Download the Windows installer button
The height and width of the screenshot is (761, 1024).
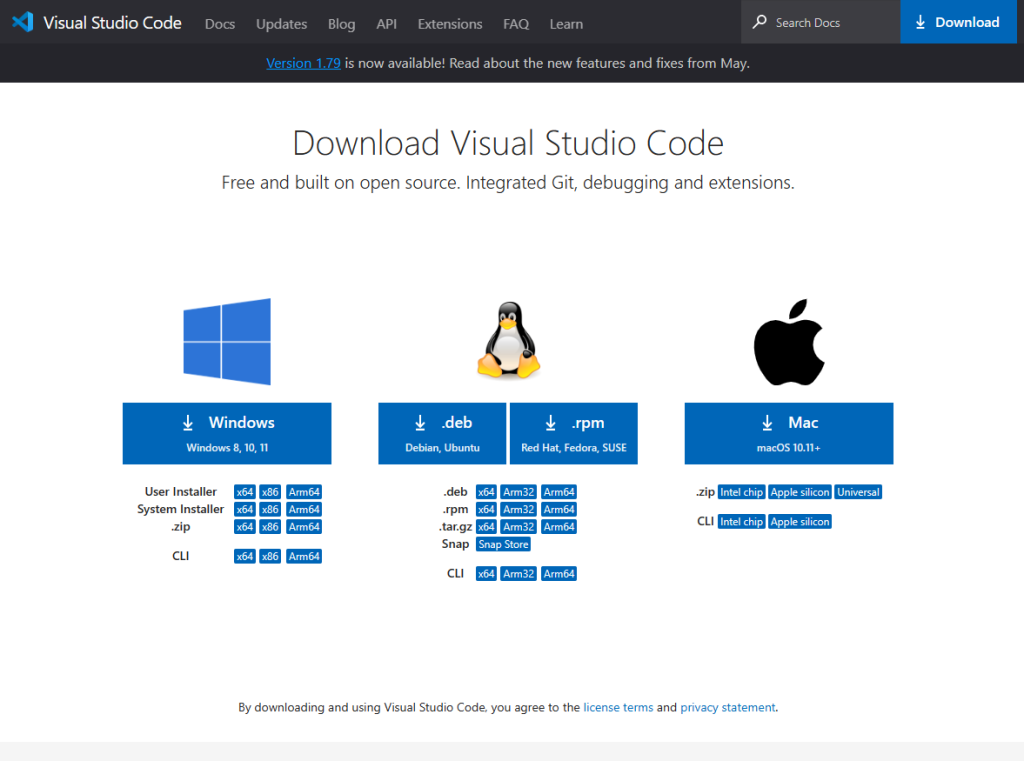pyautogui.click(x=227, y=433)
